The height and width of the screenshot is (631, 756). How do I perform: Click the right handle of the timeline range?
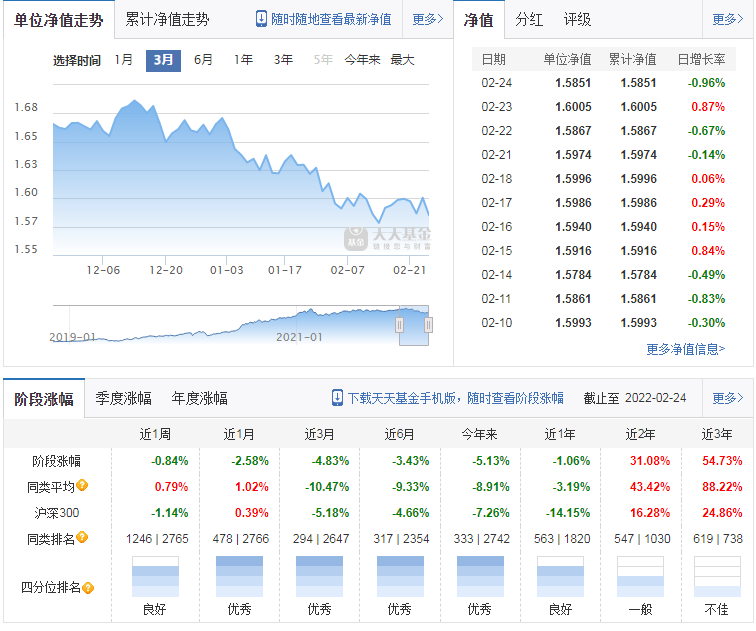pos(428,325)
